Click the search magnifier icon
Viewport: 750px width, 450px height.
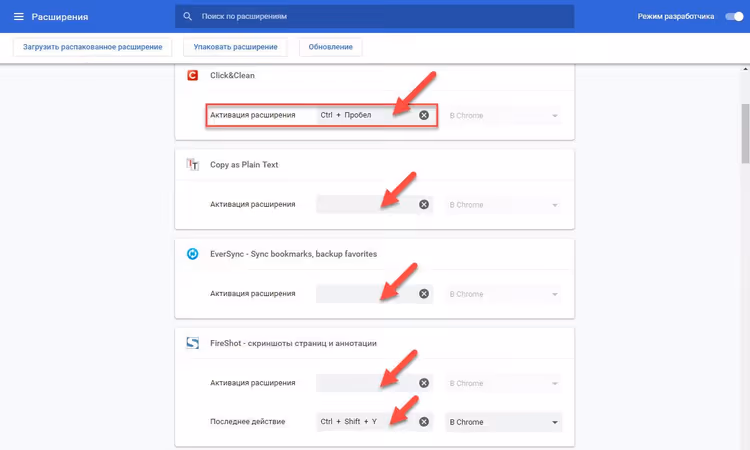[x=188, y=16]
